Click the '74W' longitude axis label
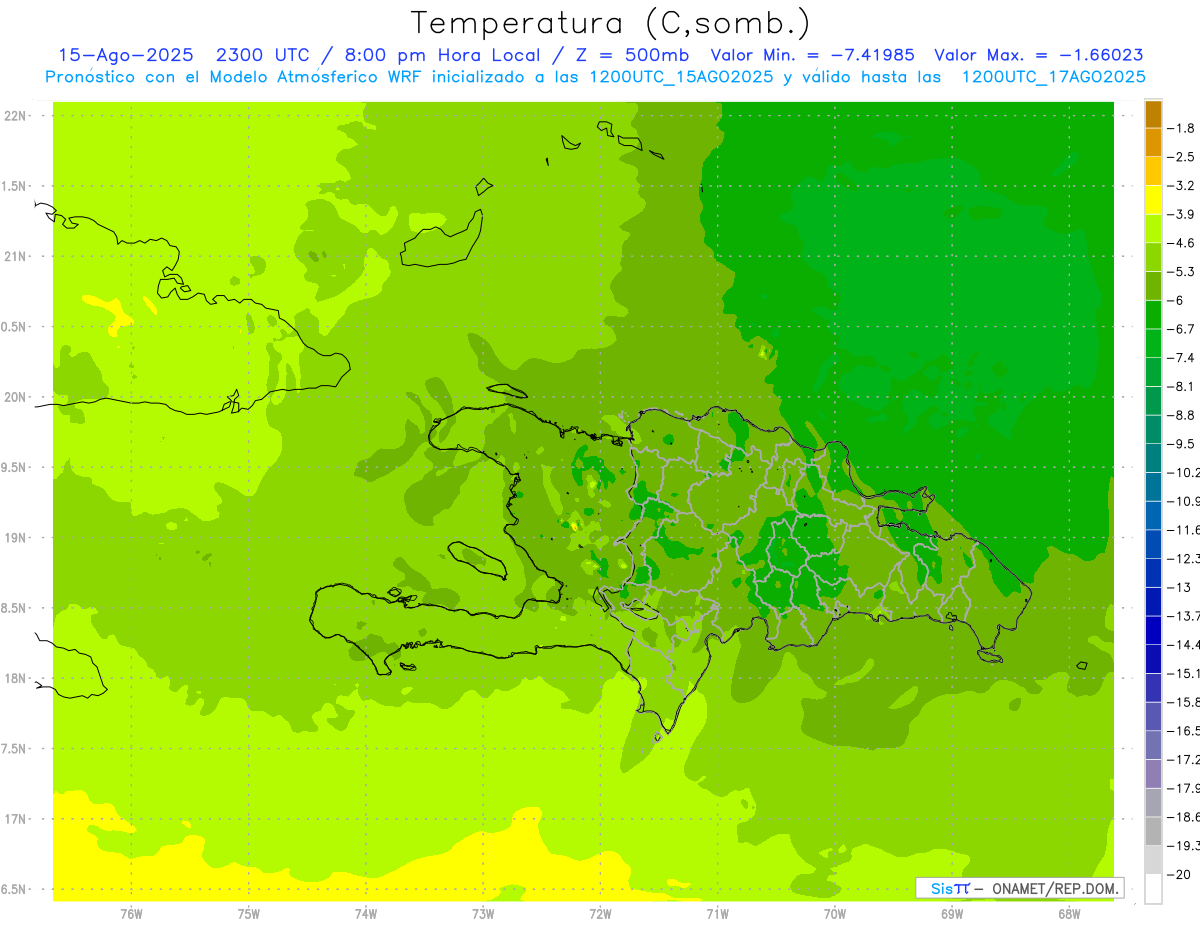This screenshot has height=927, width=1200. (x=365, y=914)
